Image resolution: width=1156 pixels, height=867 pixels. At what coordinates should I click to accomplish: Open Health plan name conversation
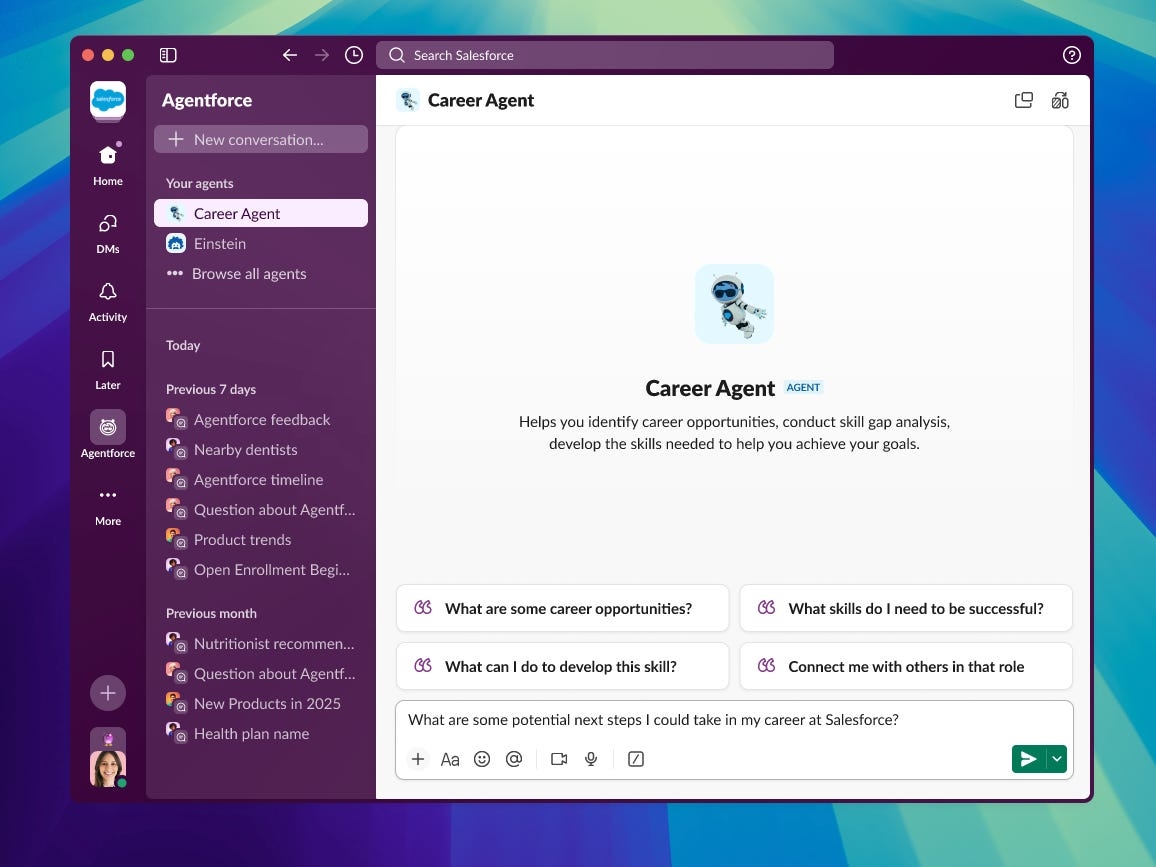(260, 734)
